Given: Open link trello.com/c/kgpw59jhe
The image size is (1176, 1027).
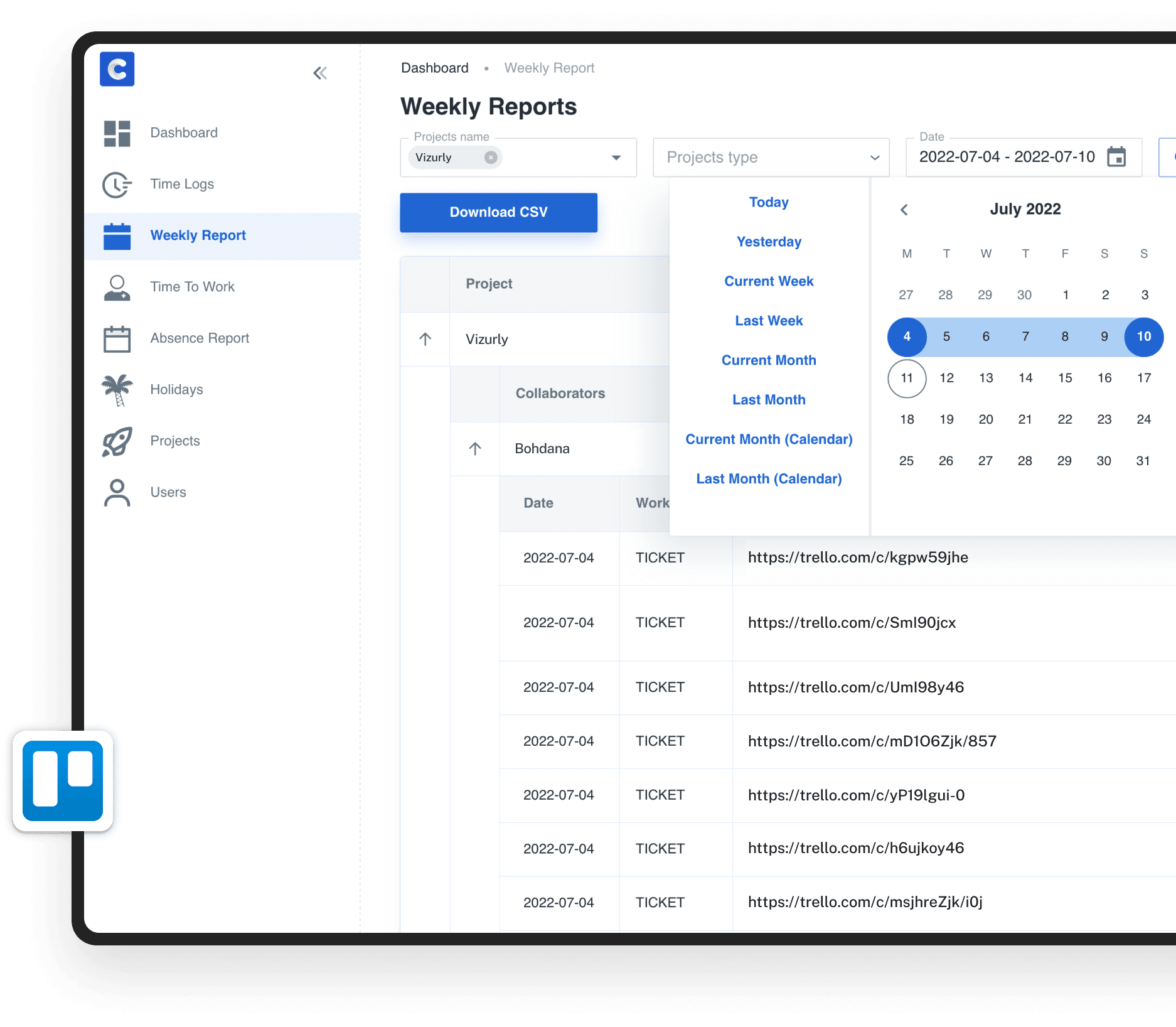Looking at the screenshot, I should pyautogui.click(x=858, y=558).
